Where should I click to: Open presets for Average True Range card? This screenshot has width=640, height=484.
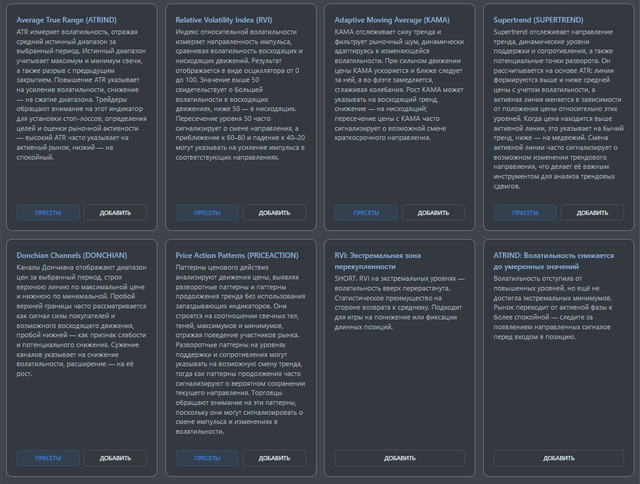[48, 213]
